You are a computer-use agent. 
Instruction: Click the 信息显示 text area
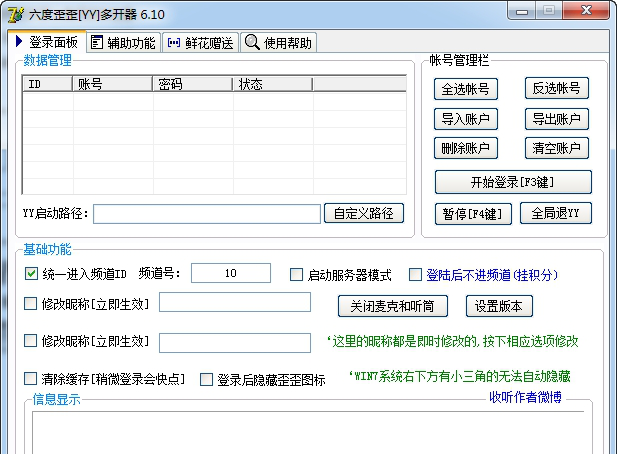pyautogui.click(x=308, y=433)
